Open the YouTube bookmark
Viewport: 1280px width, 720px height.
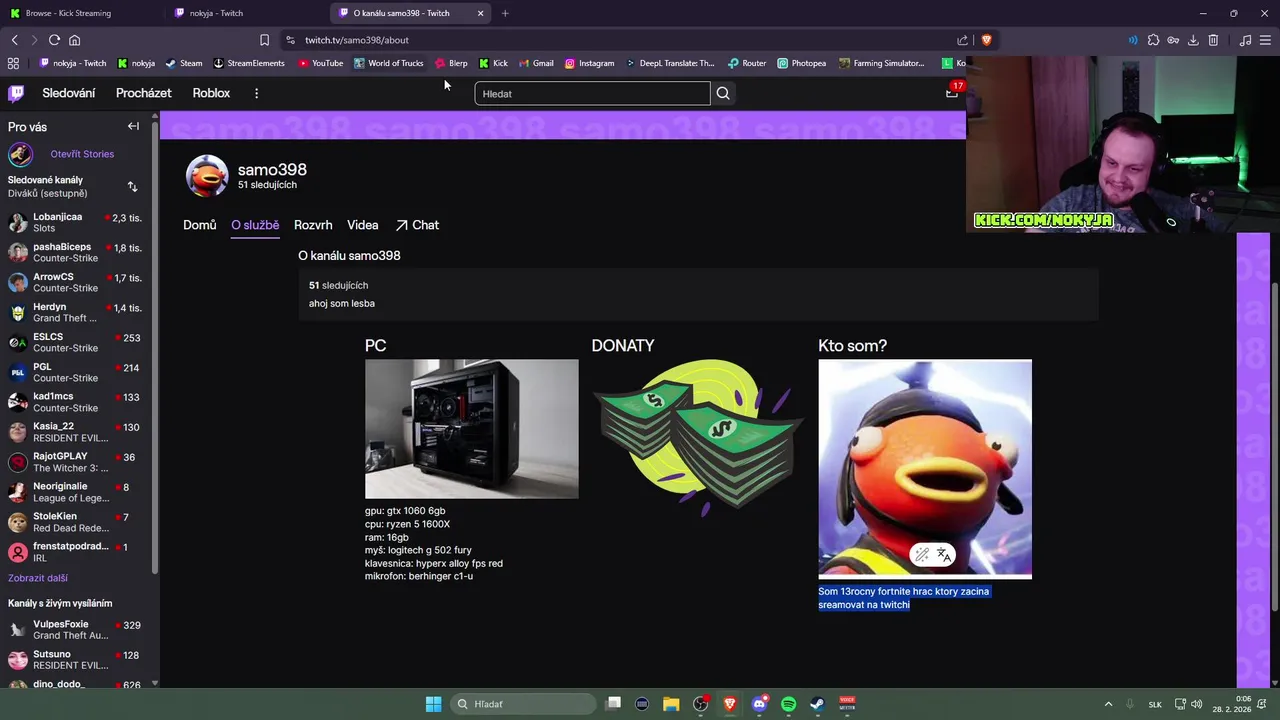[320, 63]
